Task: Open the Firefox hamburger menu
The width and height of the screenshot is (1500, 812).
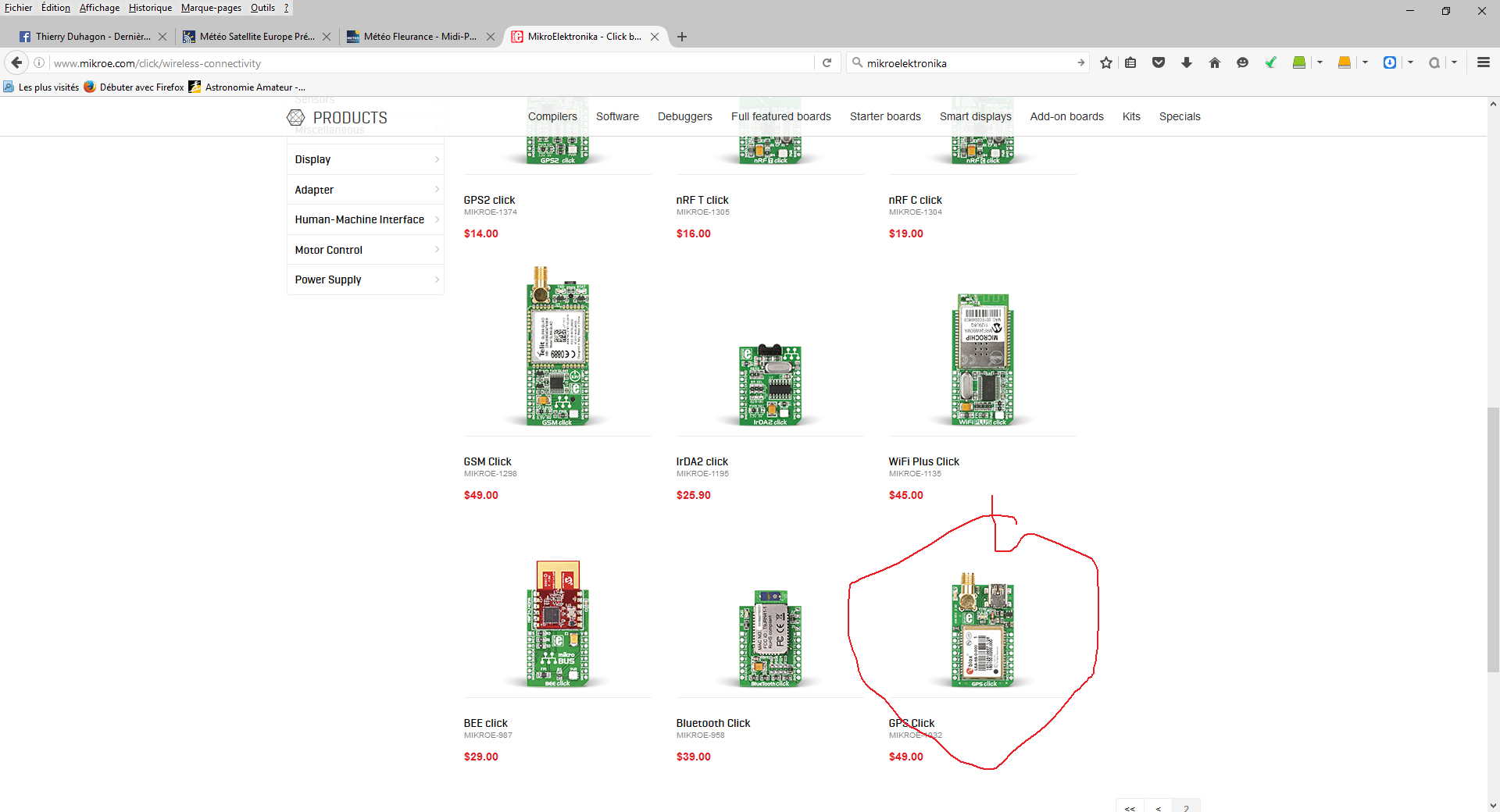Action: 1483,63
